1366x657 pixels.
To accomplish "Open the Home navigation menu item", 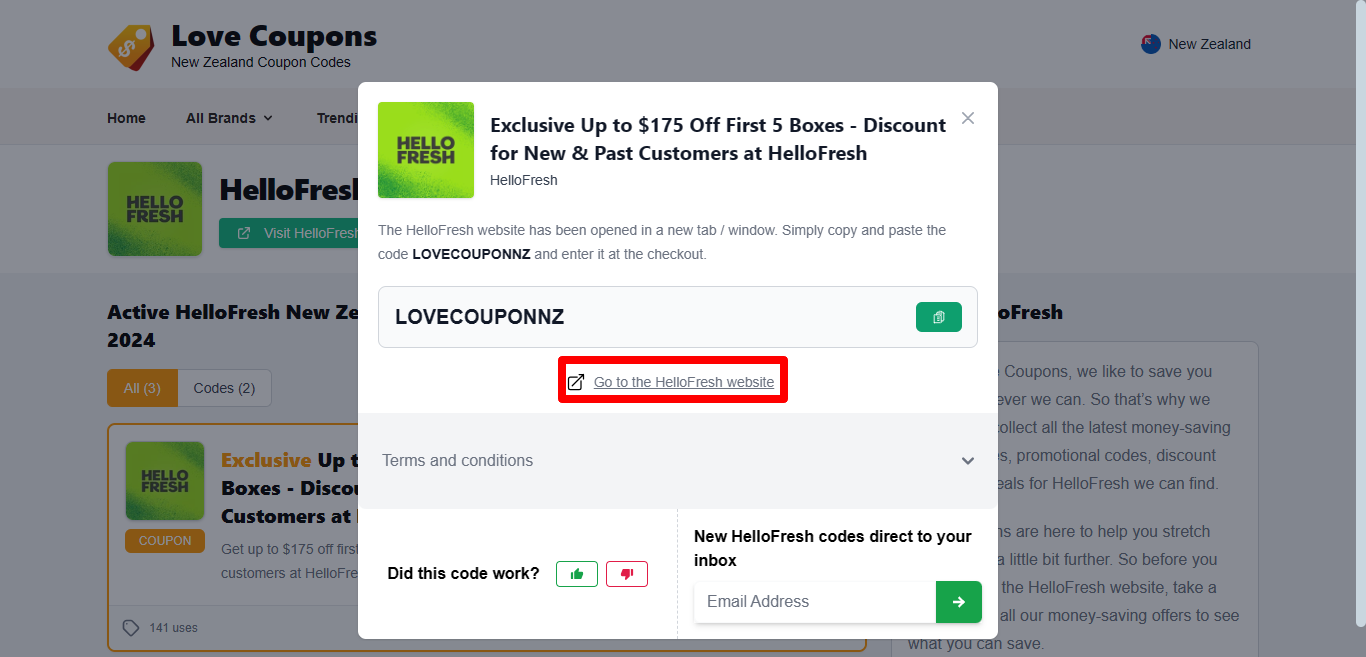I will pyautogui.click(x=126, y=117).
